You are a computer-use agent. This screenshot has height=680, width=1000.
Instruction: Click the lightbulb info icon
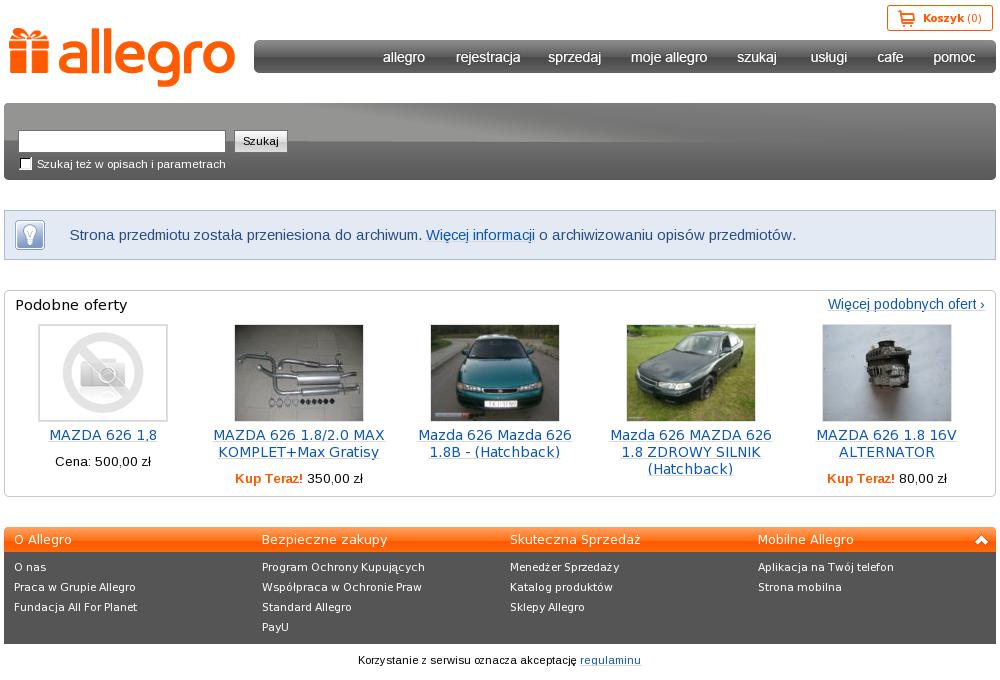point(30,235)
